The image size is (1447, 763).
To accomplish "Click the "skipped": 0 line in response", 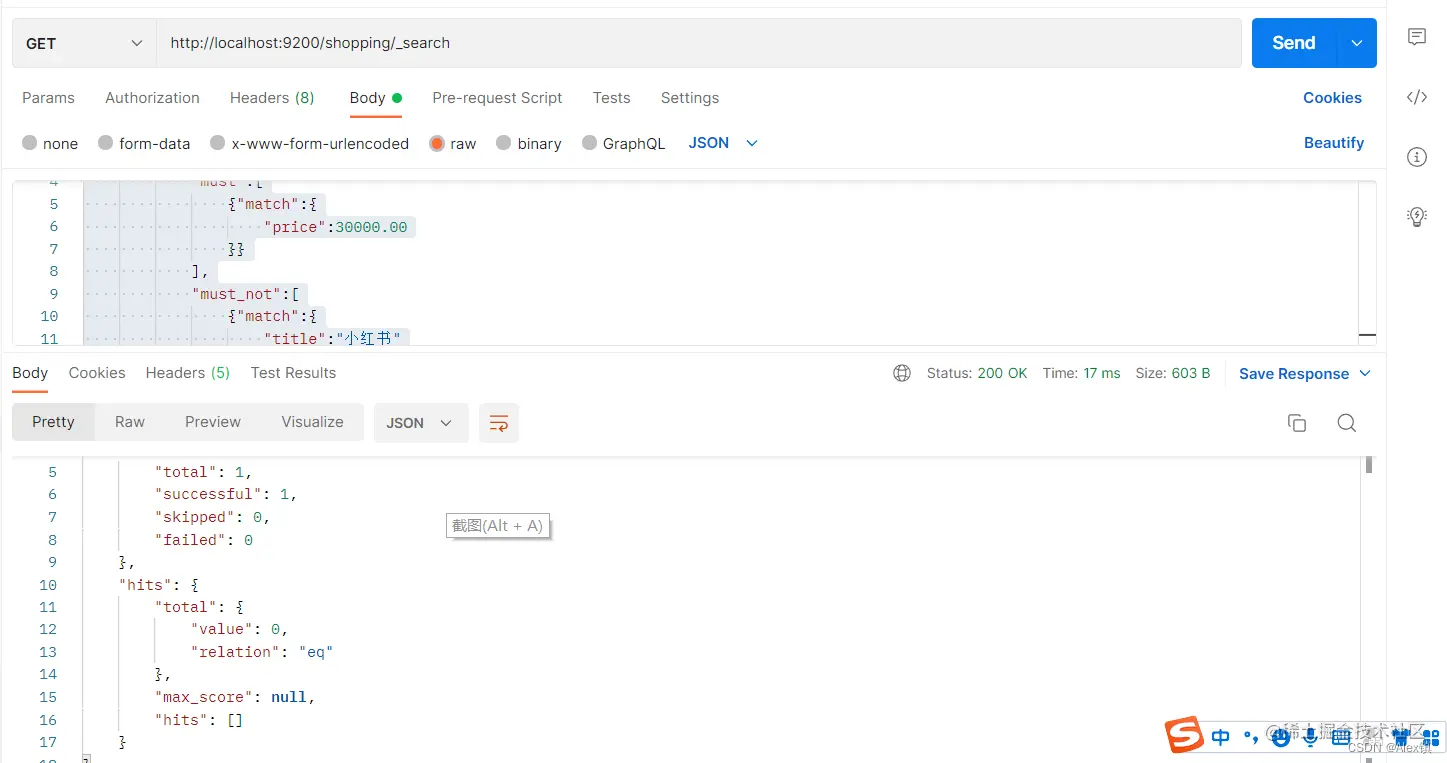I will tap(213, 517).
